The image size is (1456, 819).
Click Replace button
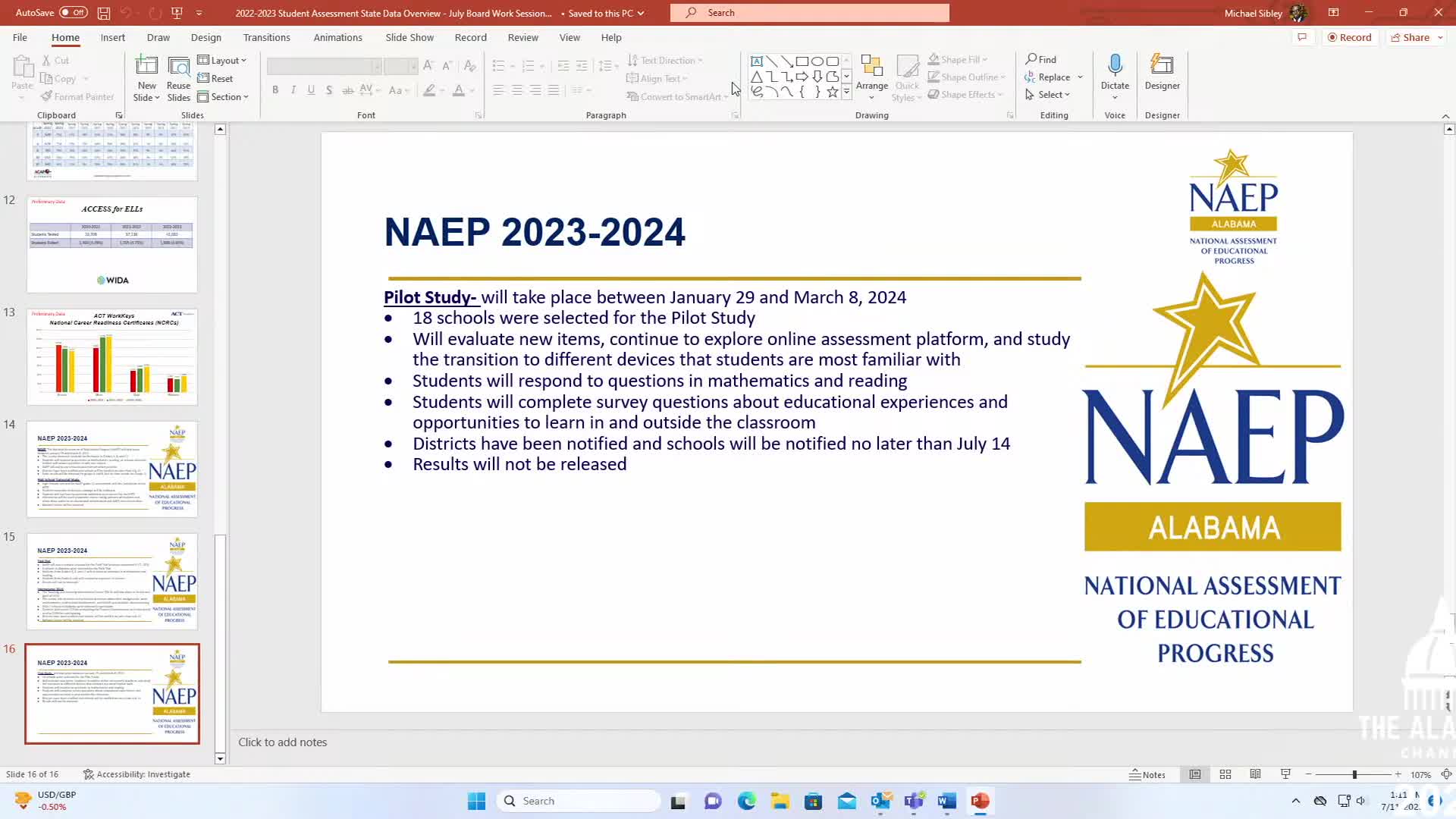click(1047, 77)
